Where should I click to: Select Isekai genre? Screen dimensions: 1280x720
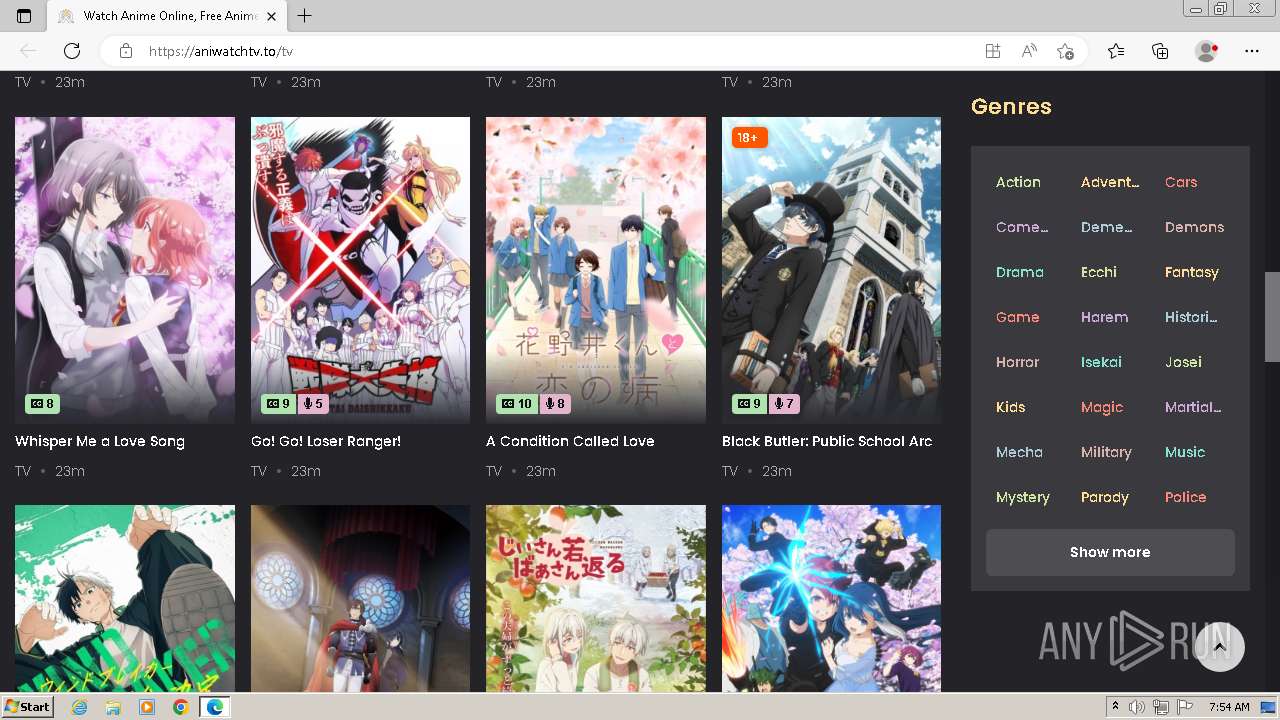pyautogui.click(x=1101, y=362)
